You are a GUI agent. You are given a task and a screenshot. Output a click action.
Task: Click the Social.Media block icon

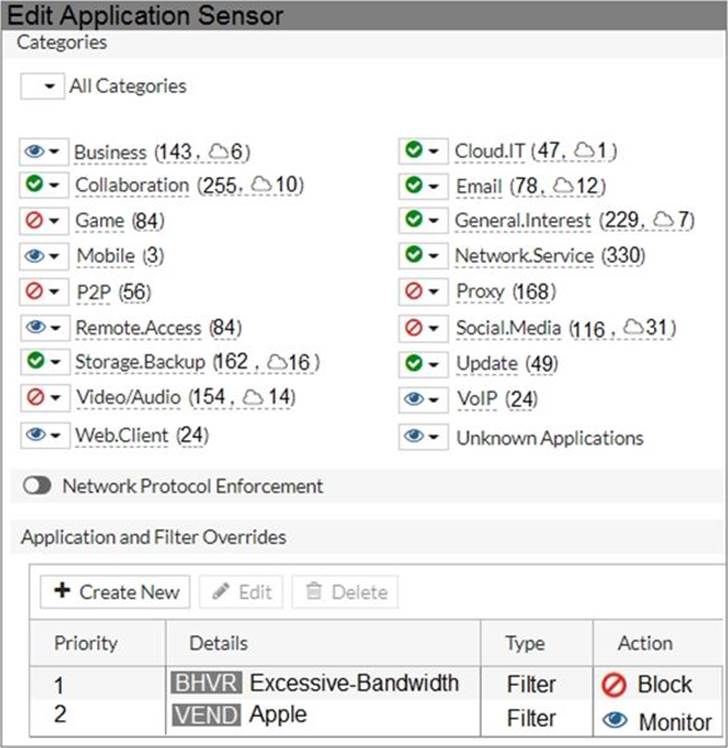tap(413, 327)
